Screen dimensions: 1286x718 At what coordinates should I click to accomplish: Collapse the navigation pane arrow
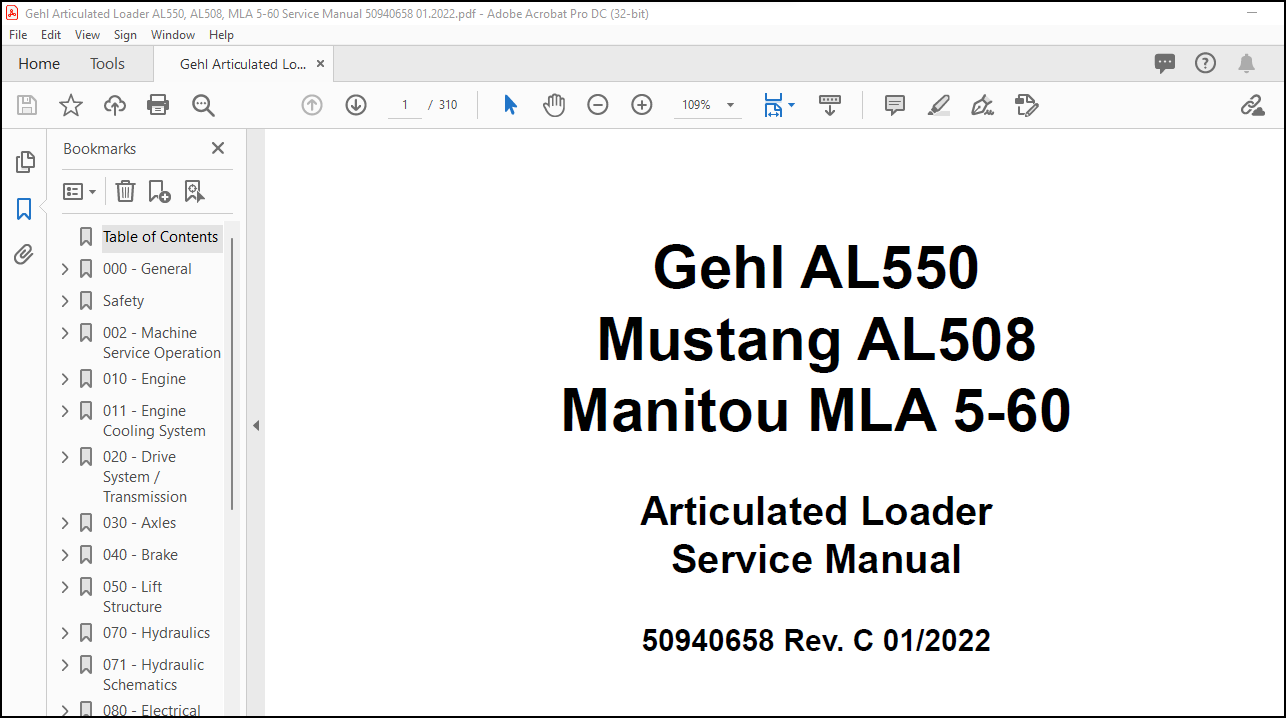[x=255, y=425]
